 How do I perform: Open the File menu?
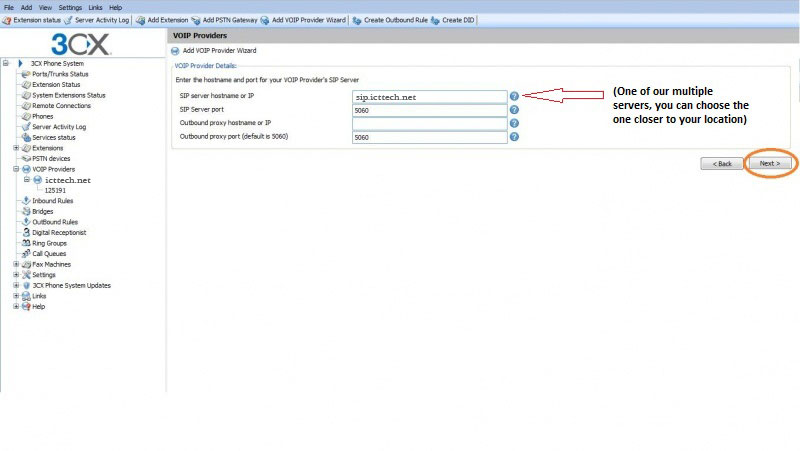[x=9, y=7]
